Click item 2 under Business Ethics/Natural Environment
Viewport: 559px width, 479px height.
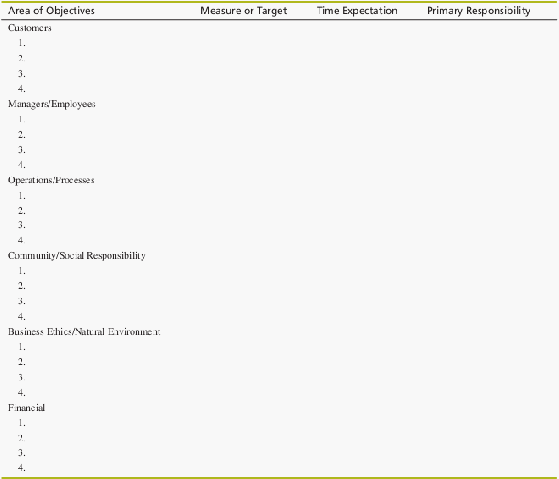(x=22, y=362)
